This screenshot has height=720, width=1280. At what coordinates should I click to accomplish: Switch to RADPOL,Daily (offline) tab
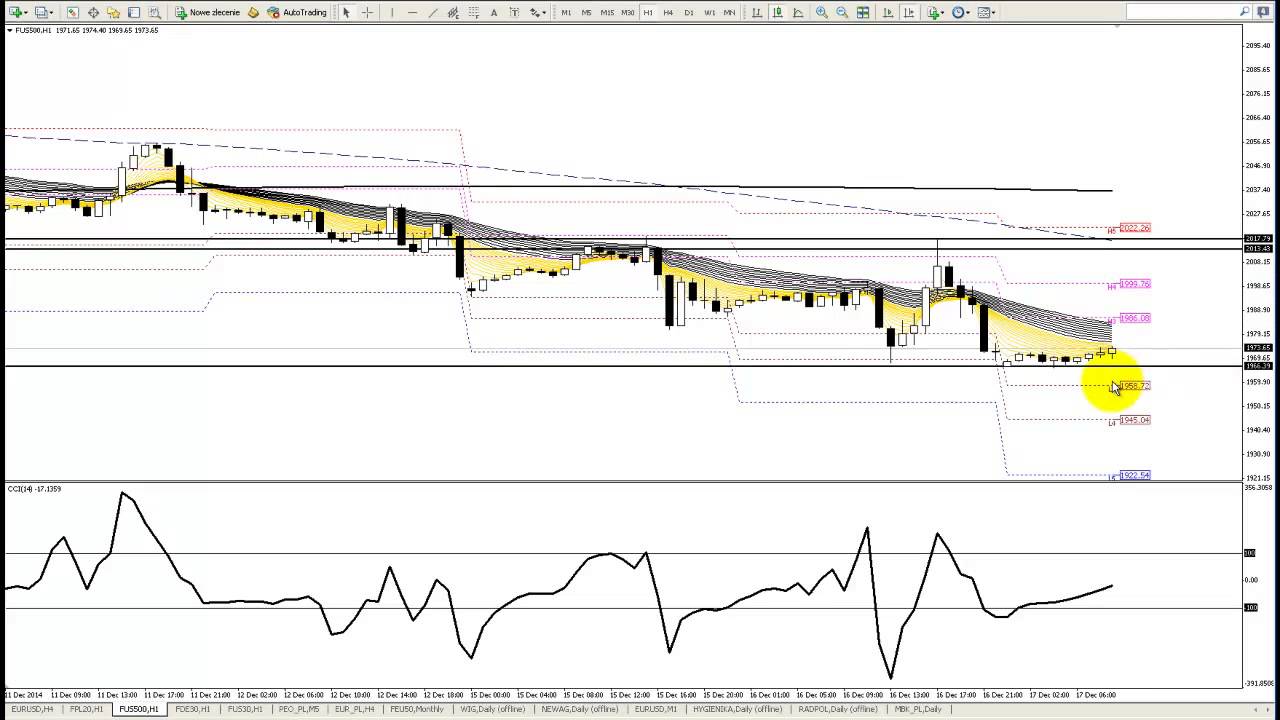tap(838, 709)
